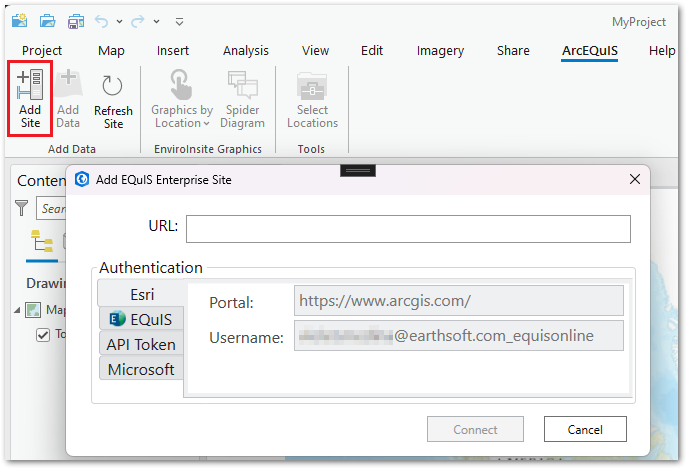Open Graphics by Location dropdown

182,99
